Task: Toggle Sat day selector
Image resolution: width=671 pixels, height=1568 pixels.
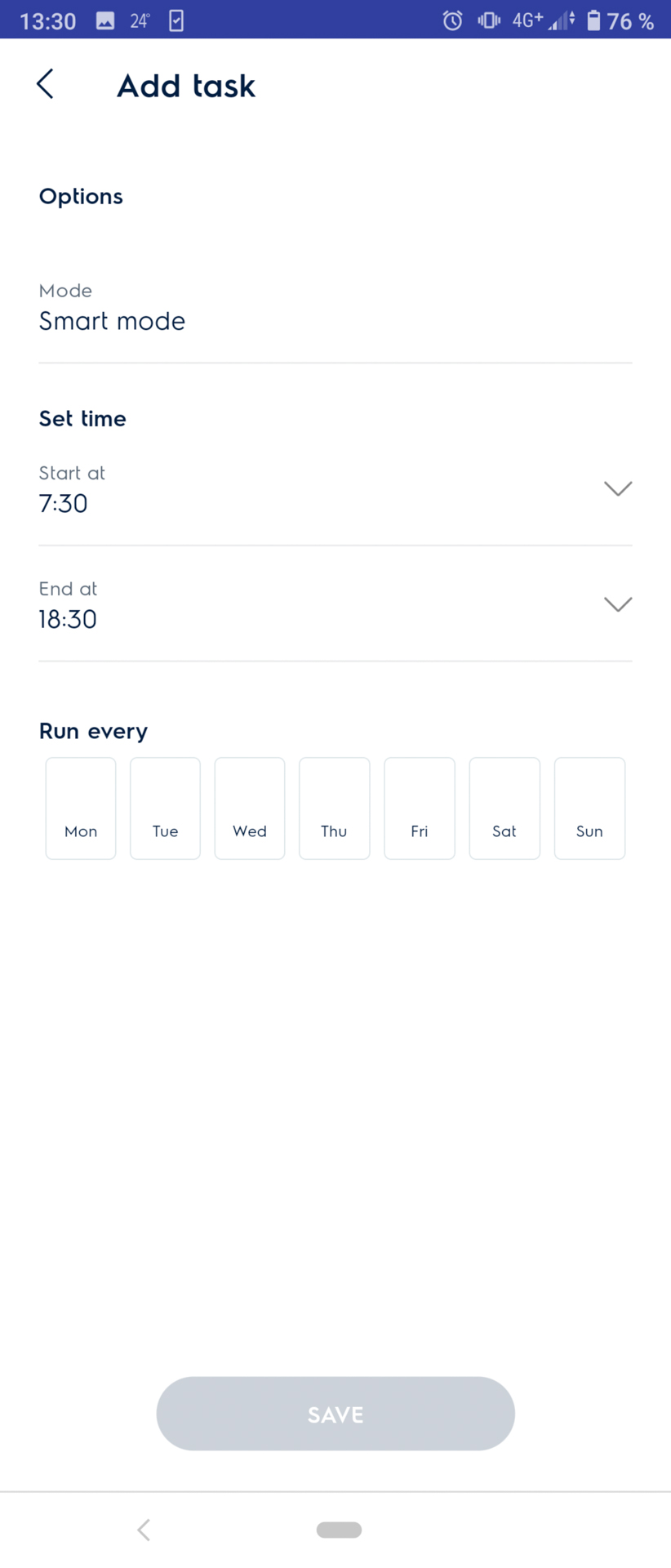Action: (x=504, y=808)
